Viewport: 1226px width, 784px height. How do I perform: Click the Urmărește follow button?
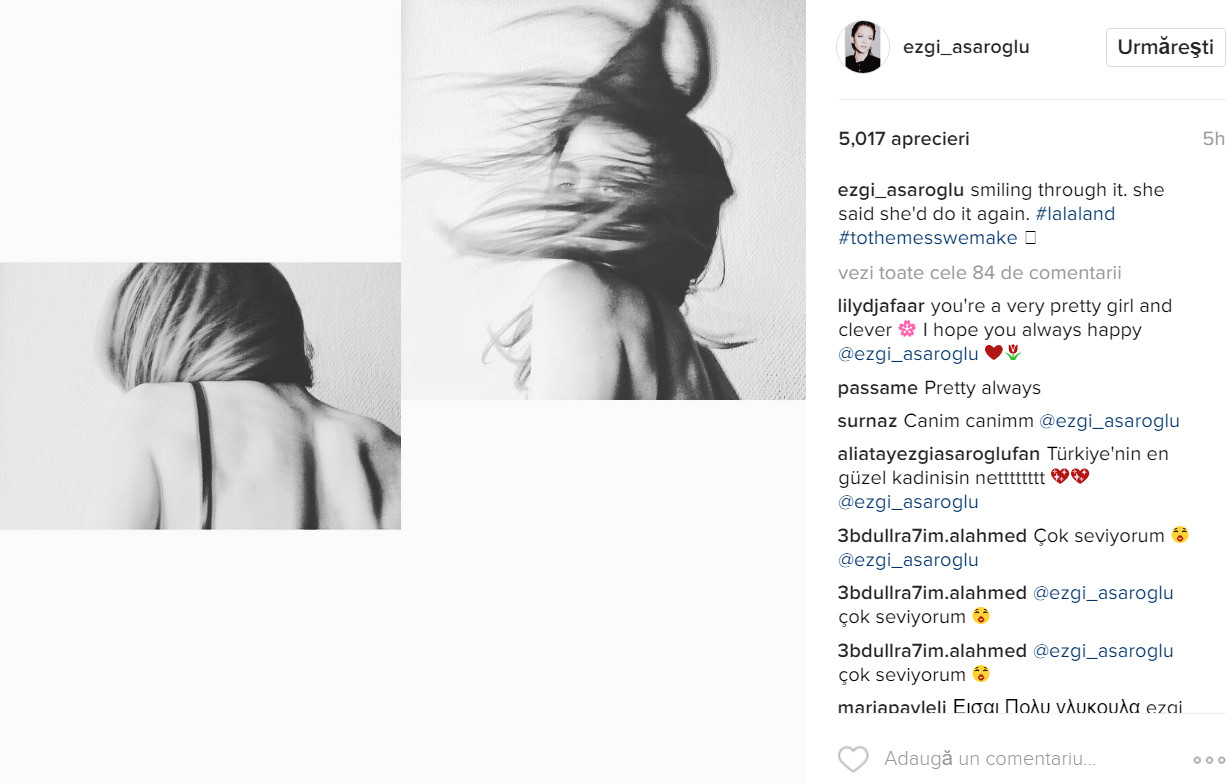tap(1165, 47)
